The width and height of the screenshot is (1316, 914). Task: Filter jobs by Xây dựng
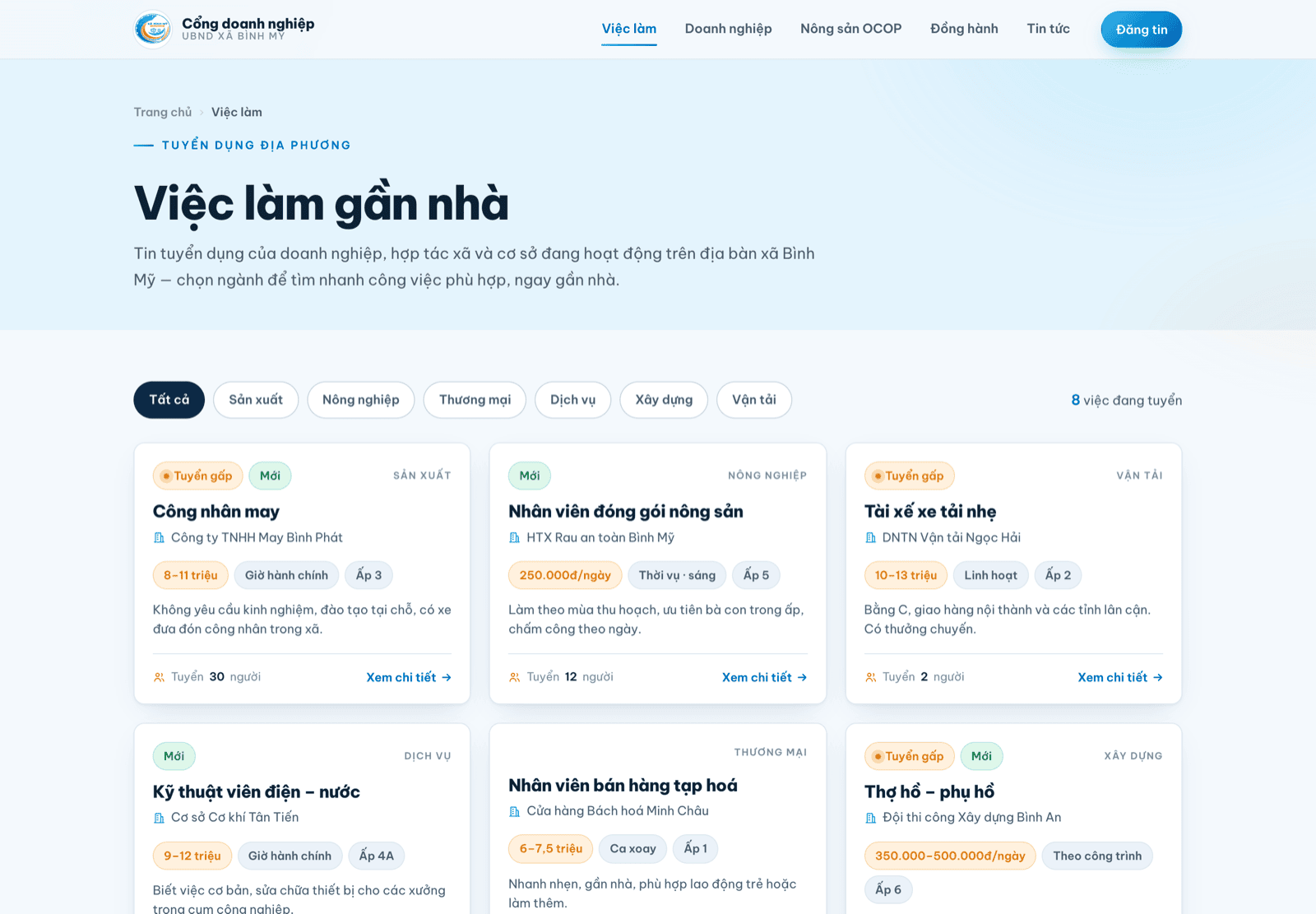click(x=664, y=400)
